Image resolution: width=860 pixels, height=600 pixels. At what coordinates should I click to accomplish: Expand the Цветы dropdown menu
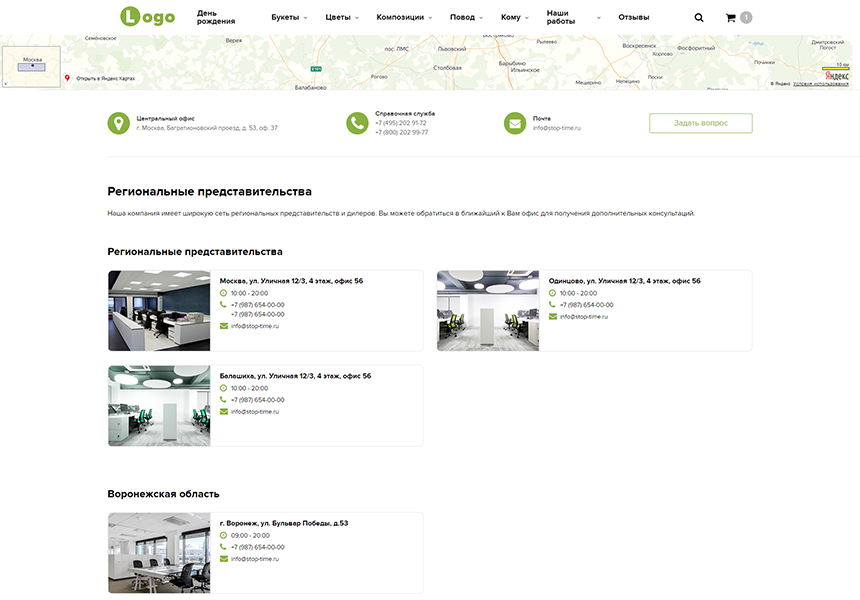pyautogui.click(x=342, y=17)
